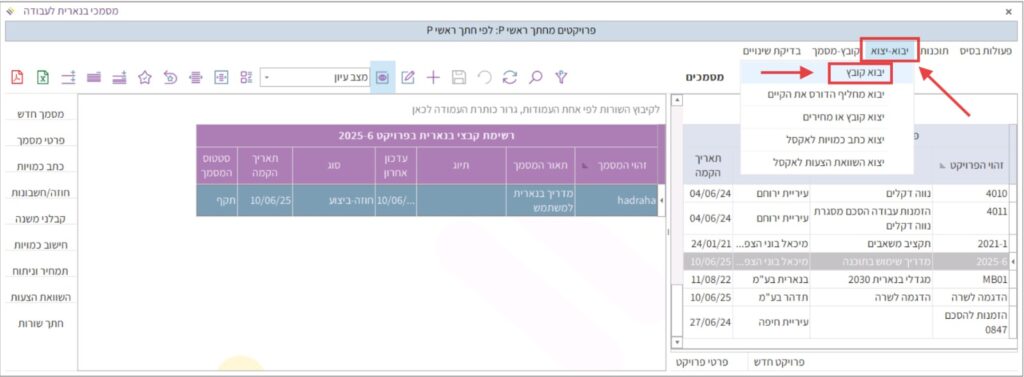Click the green Excel export icon

pos(42,77)
